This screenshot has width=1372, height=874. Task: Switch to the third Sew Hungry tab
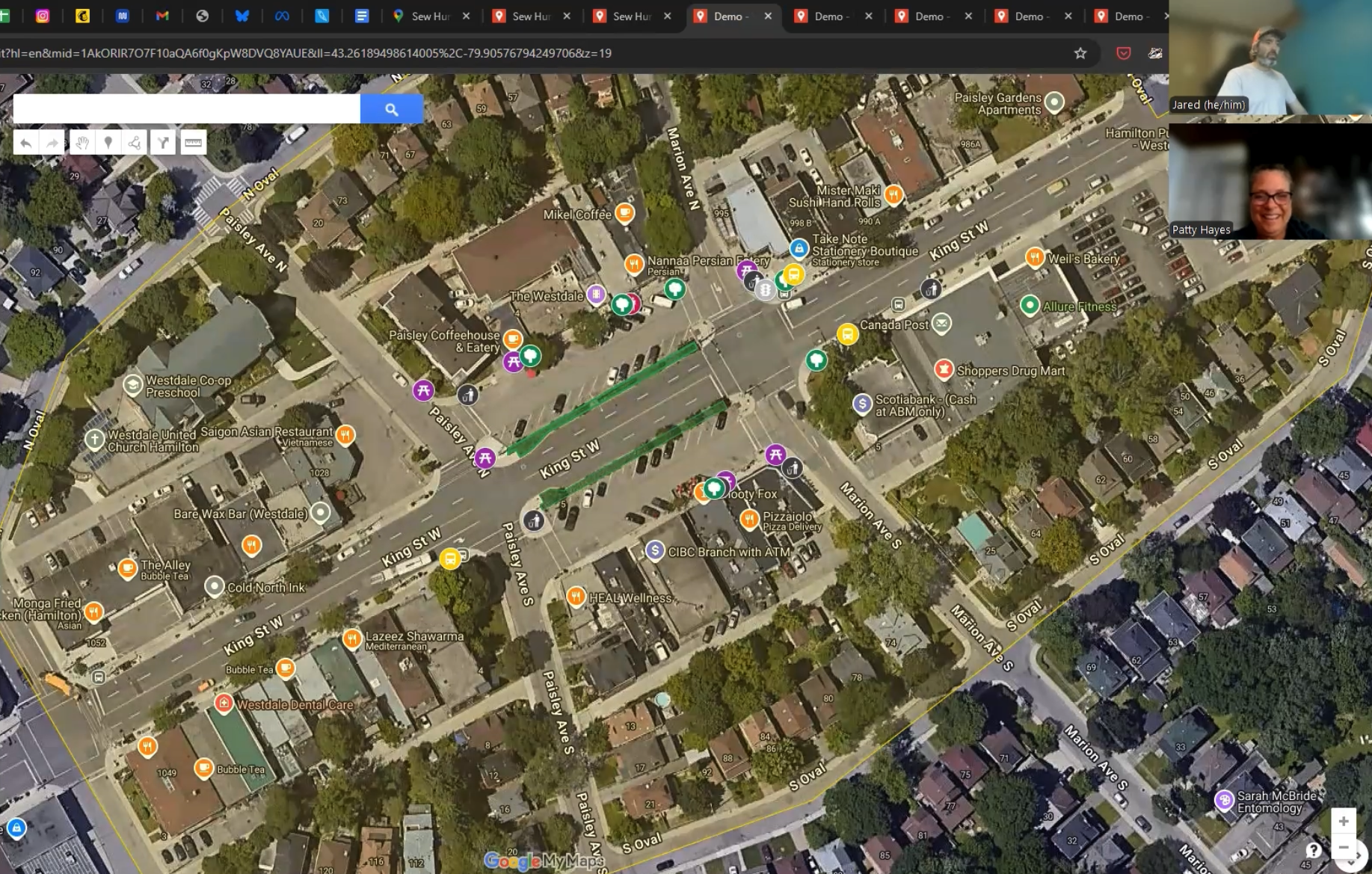(632, 16)
